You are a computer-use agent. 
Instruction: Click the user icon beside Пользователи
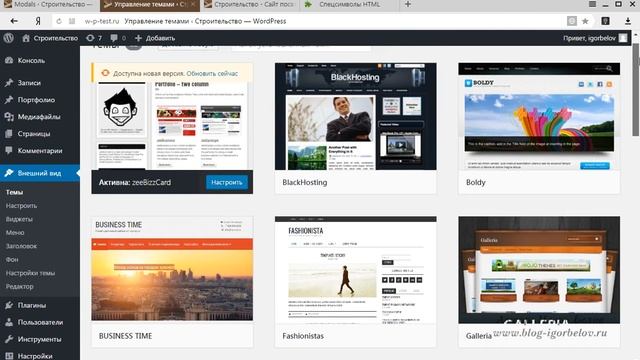tap(9, 322)
